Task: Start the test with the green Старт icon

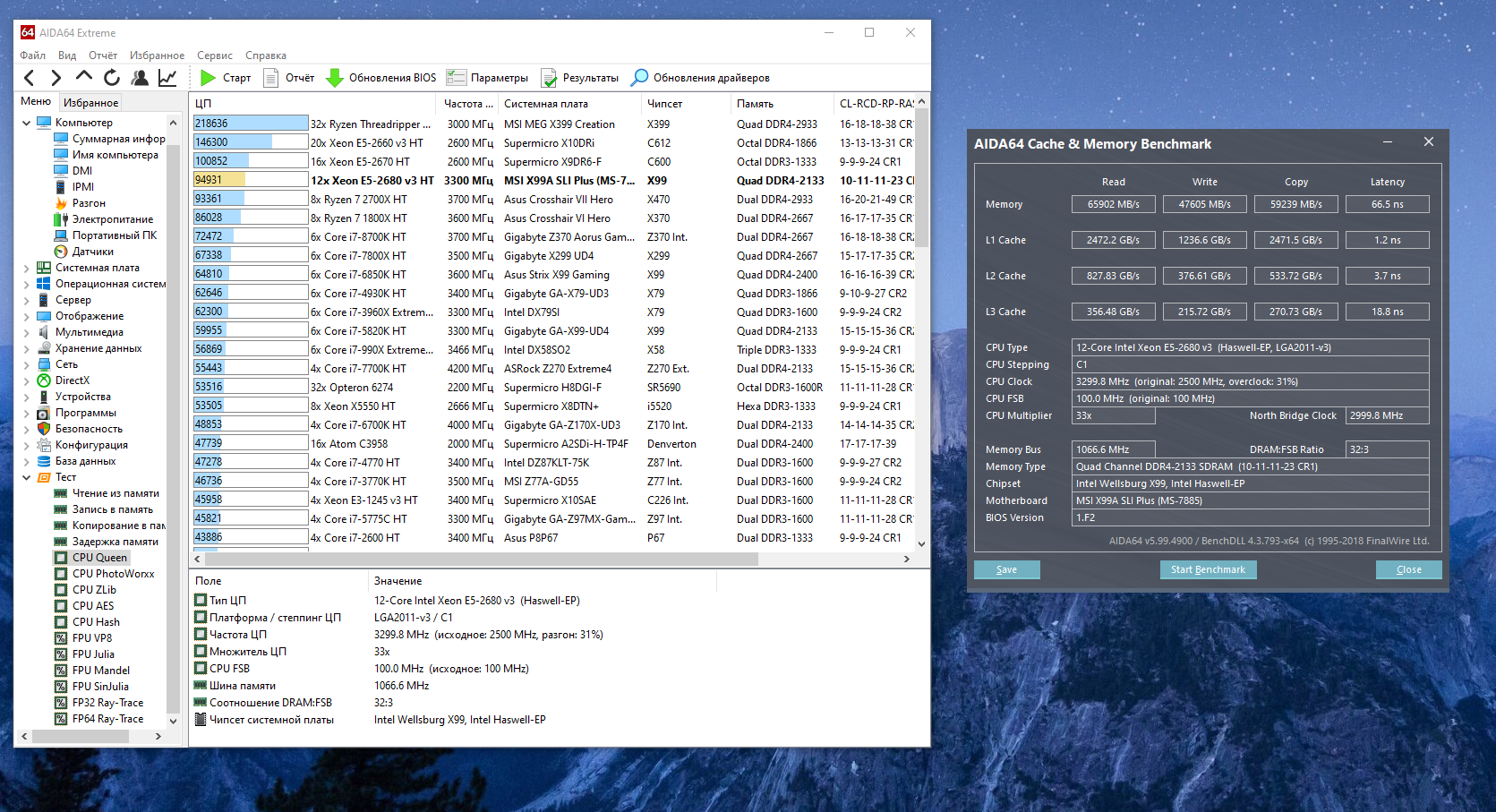Action: point(209,78)
